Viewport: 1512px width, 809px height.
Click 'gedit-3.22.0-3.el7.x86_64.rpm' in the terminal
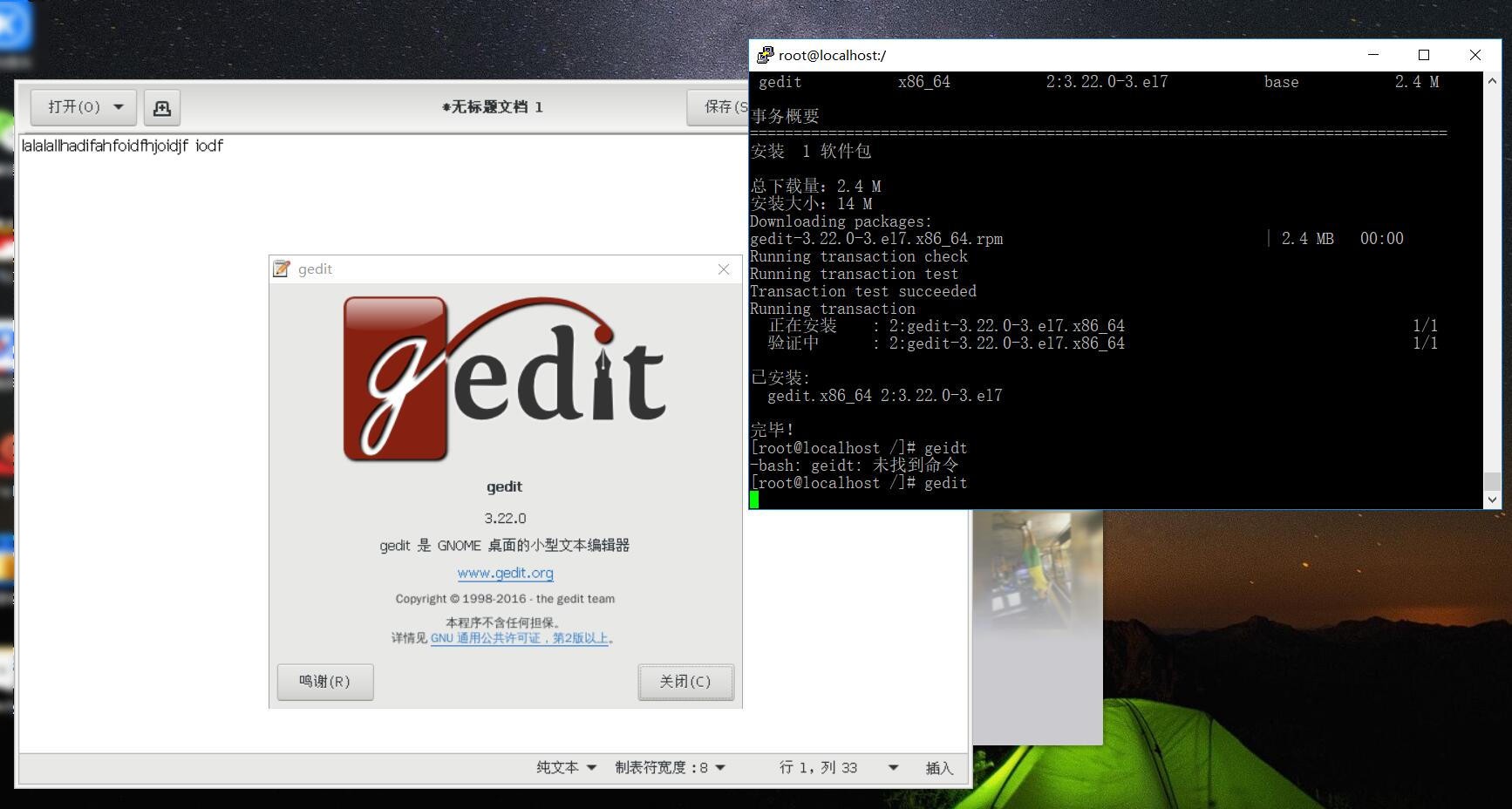tap(876, 239)
